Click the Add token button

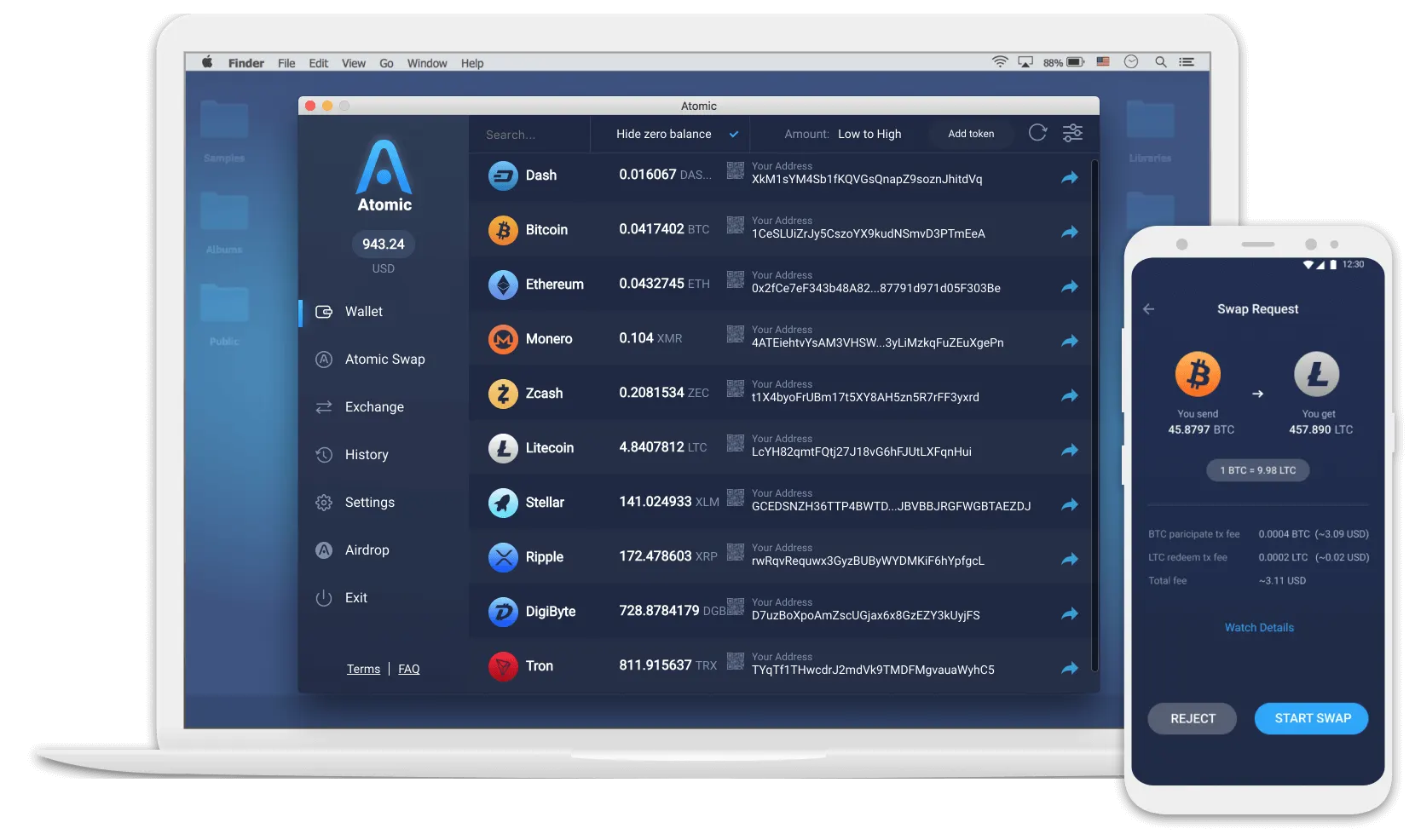971,134
